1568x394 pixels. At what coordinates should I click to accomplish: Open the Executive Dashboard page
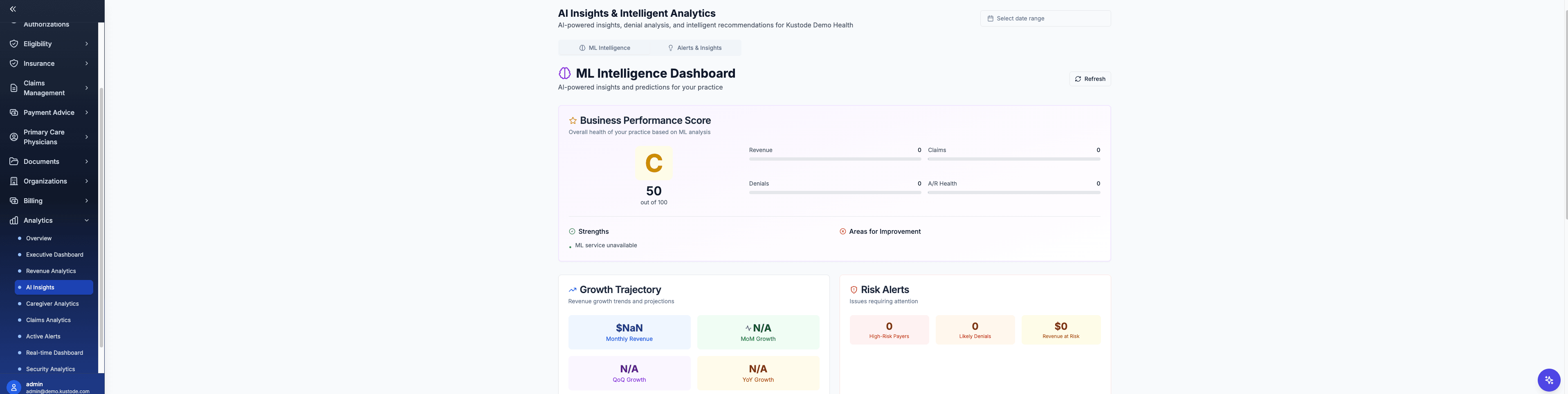coord(54,254)
